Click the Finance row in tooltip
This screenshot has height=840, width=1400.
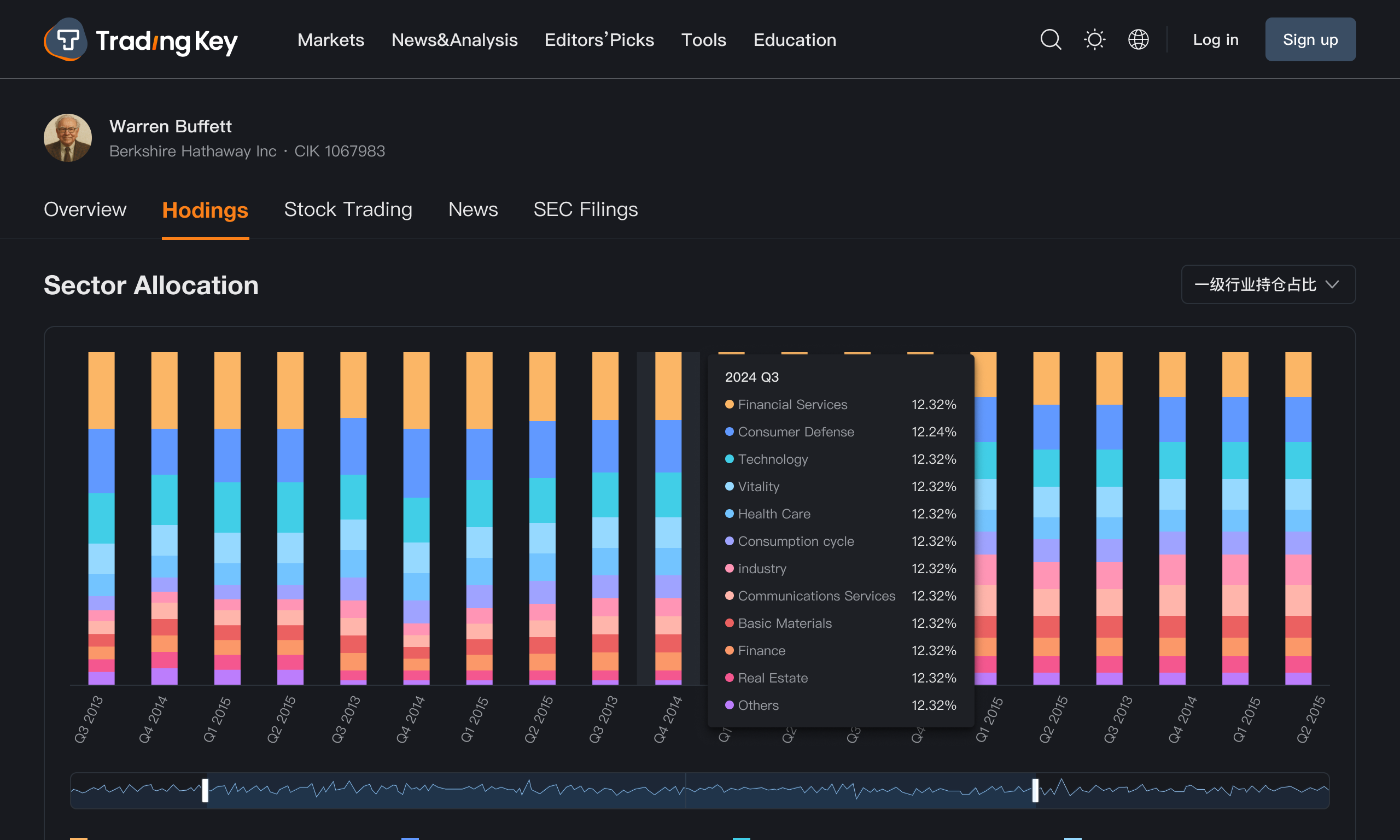[x=841, y=650]
